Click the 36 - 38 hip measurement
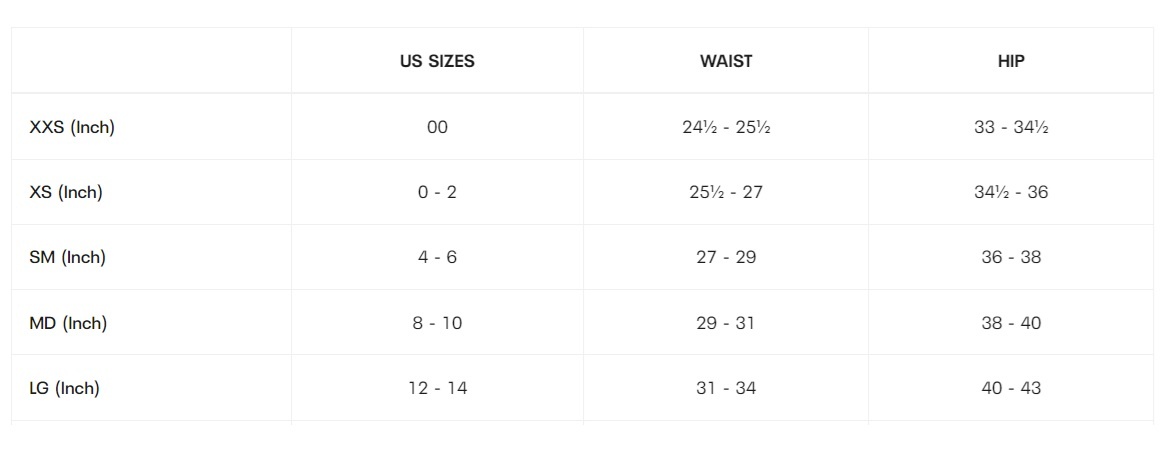The width and height of the screenshot is (1162, 450). pyautogui.click(x=1011, y=257)
